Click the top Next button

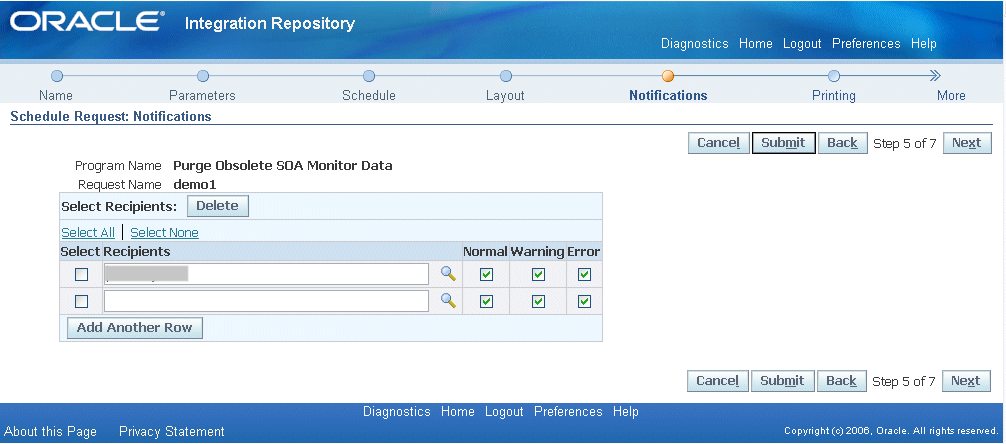coord(967,143)
